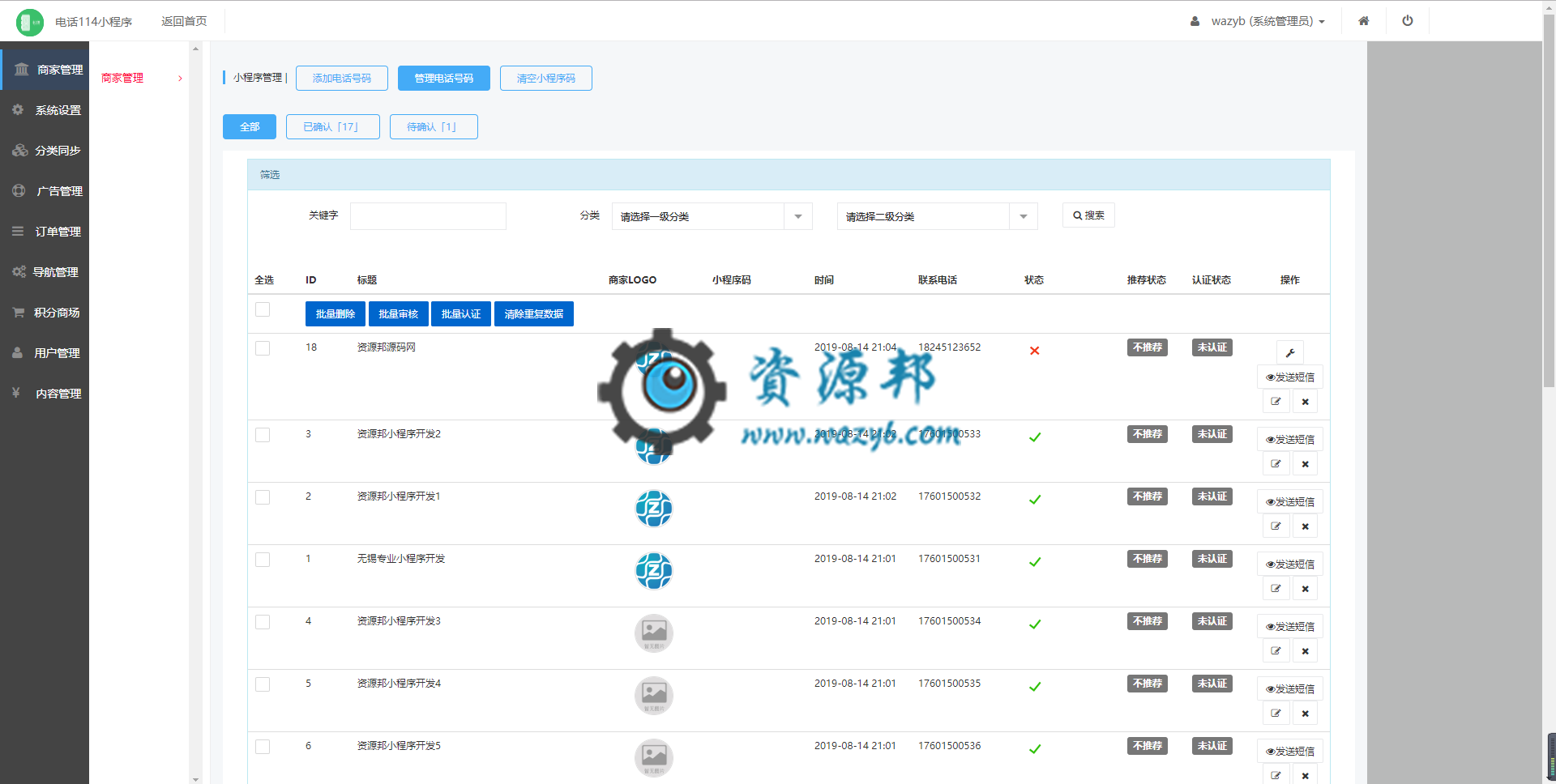Tick the checkbox for 无锡专业小程序开发
Image resolution: width=1556 pixels, height=784 pixels.
coord(263,560)
